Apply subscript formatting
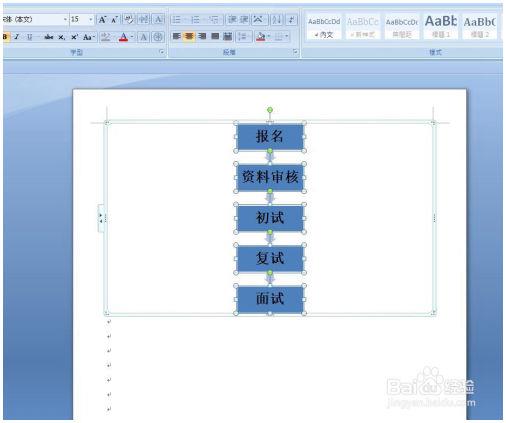Screen dimensions: 506x423 pos(61,37)
